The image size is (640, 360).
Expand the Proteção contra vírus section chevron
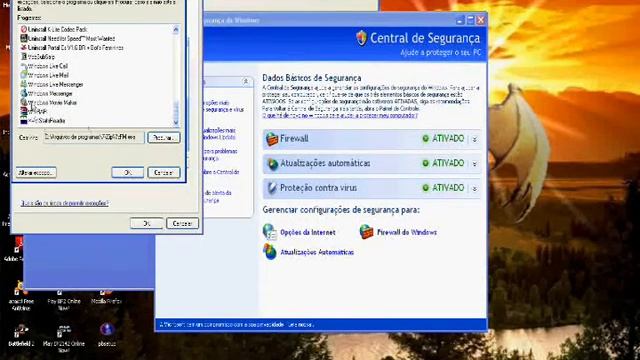pyautogui.click(x=475, y=188)
